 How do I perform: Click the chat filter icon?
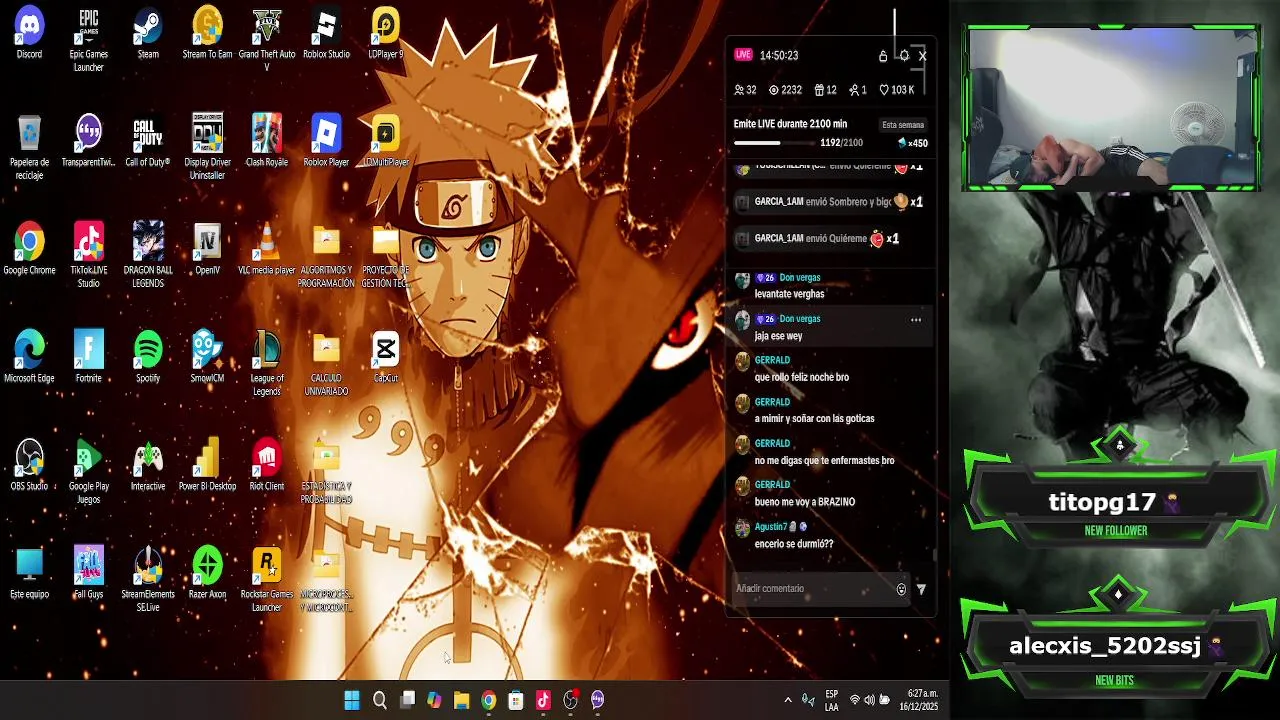click(x=921, y=590)
